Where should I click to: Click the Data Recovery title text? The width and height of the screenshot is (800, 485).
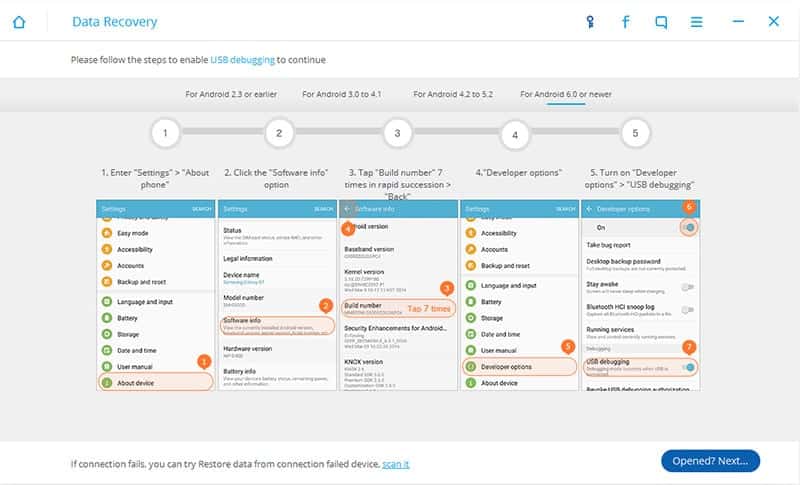point(114,22)
